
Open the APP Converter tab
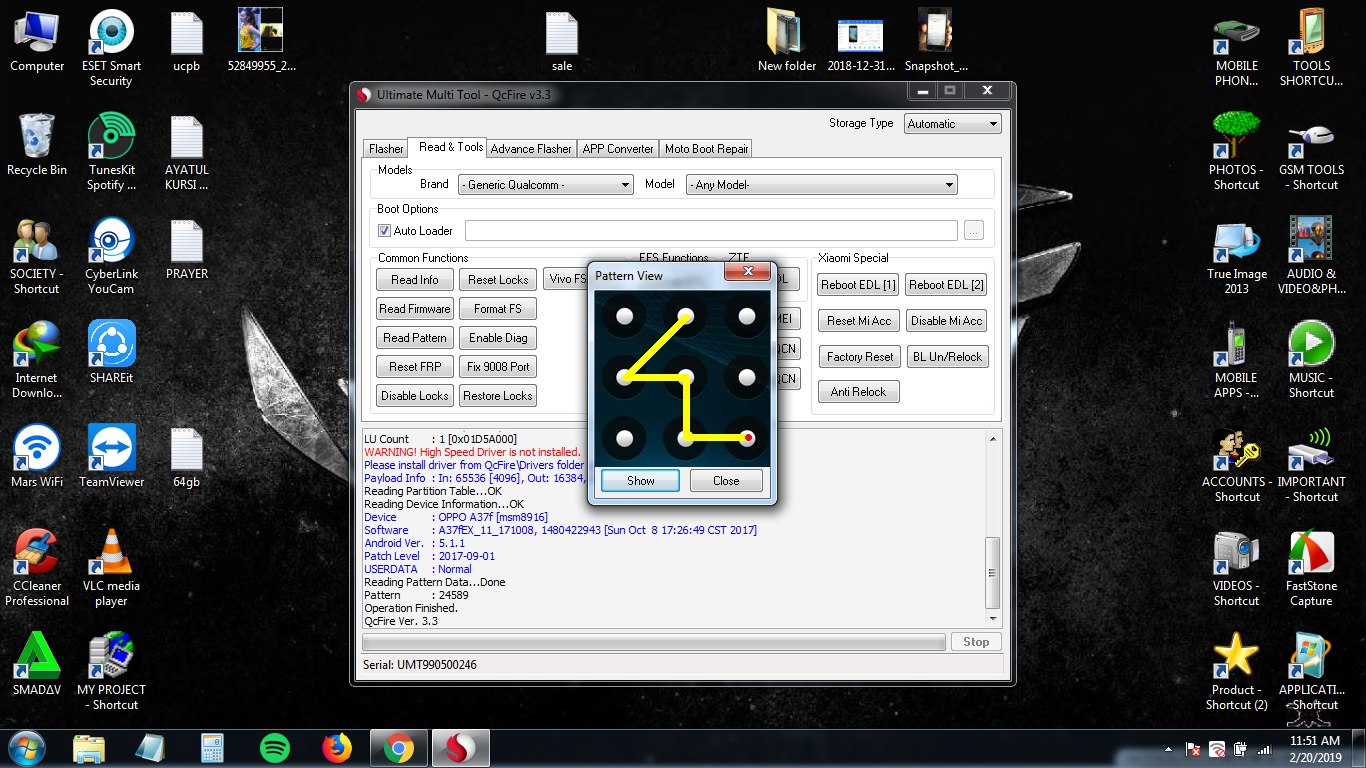(618, 149)
